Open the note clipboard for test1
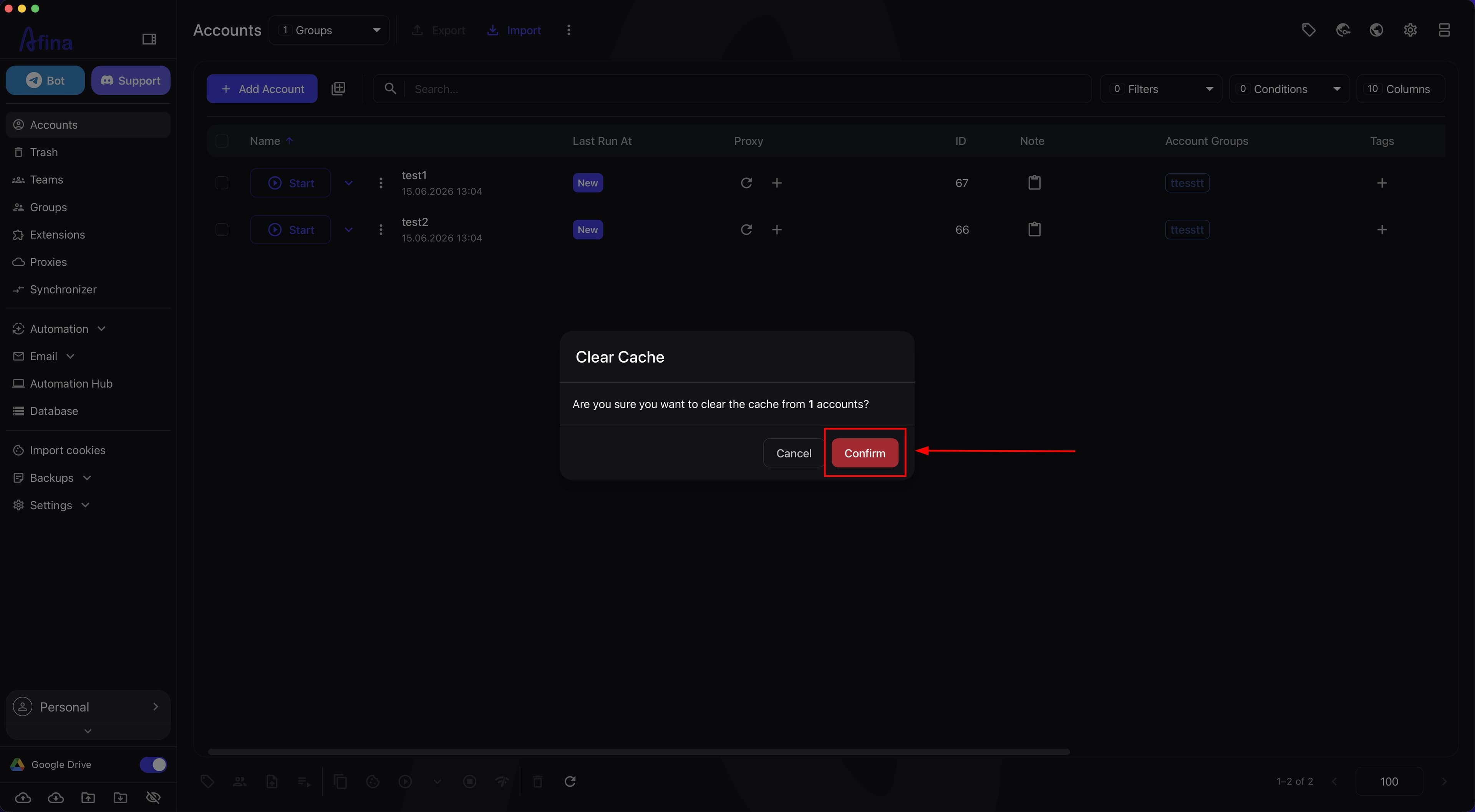Screen dimensions: 1475x812 click(1034, 183)
